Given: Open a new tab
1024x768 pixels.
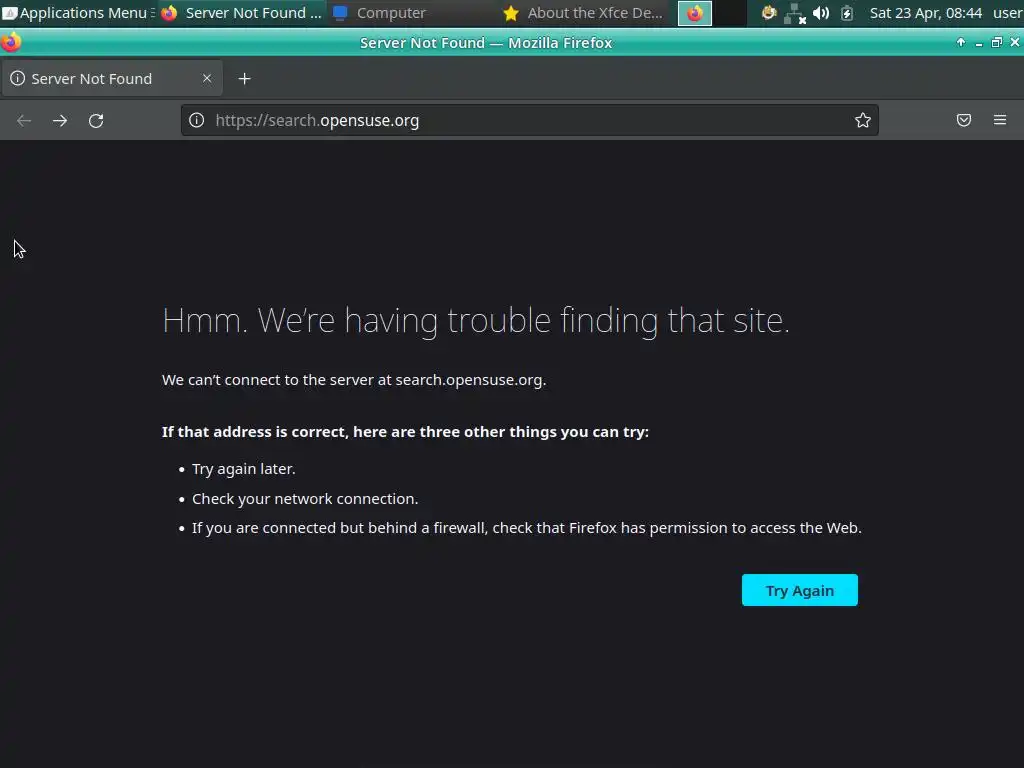Looking at the screenshot, I should point(244,78).
